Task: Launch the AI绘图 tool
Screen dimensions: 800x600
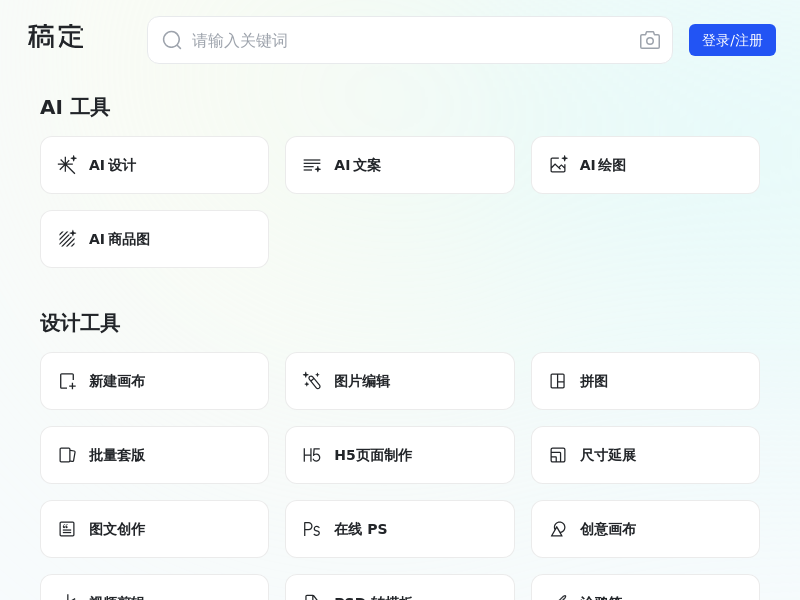Action: tap(645, 165)
